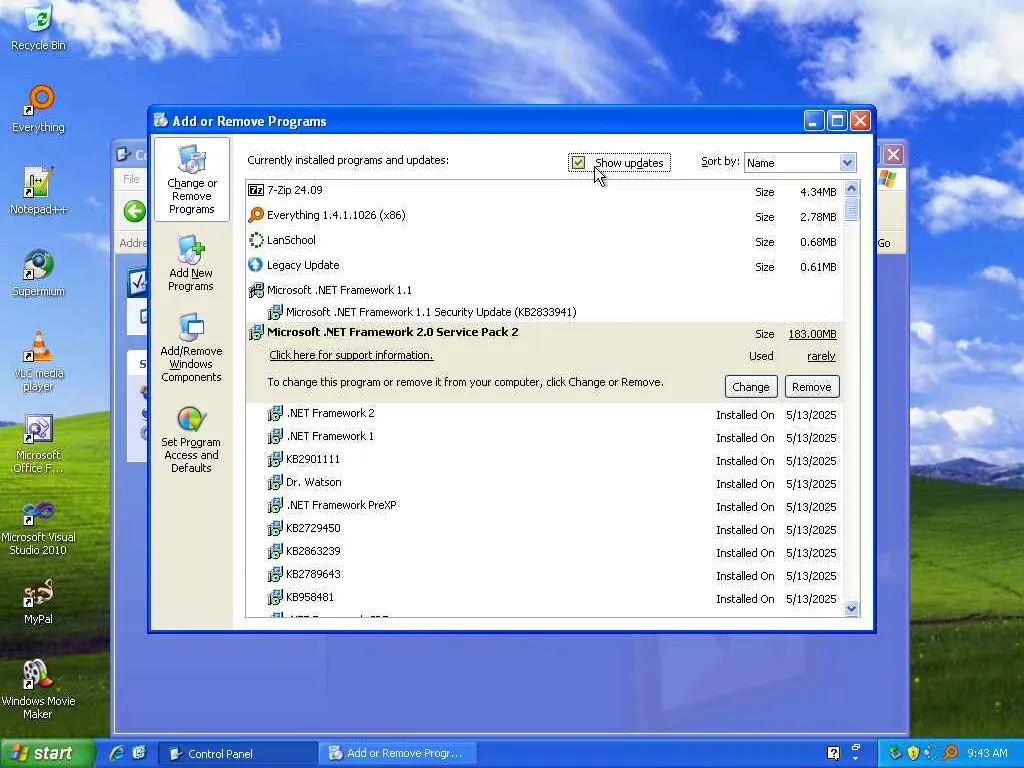This screenshot has width=1024, height=768.
Task: Select the KB2789643 update row
Action: [x=544, y=575]
